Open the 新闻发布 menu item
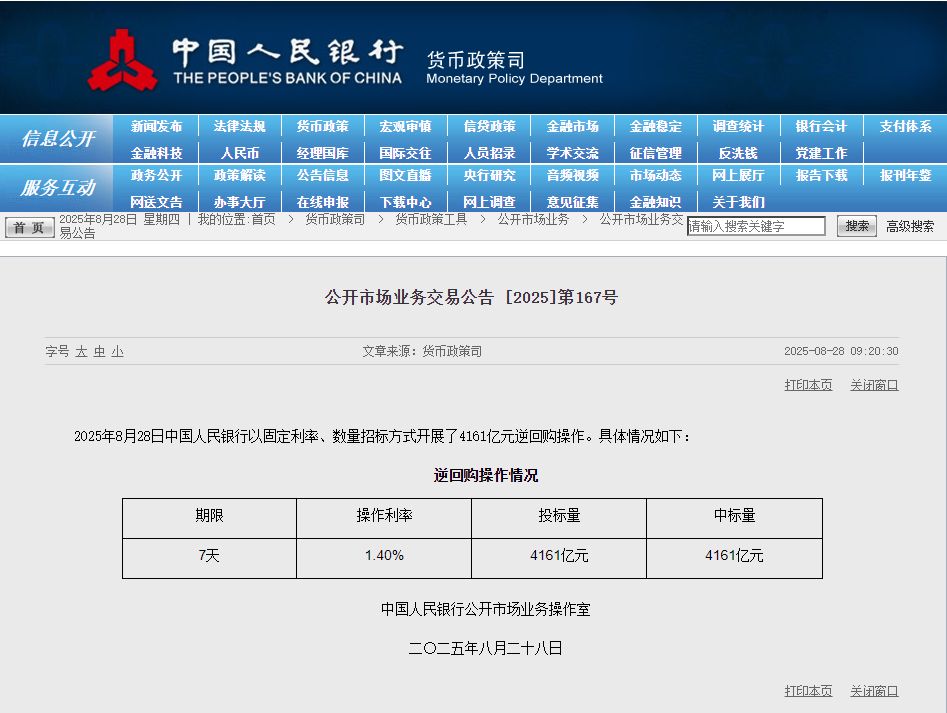 (156, 127)
